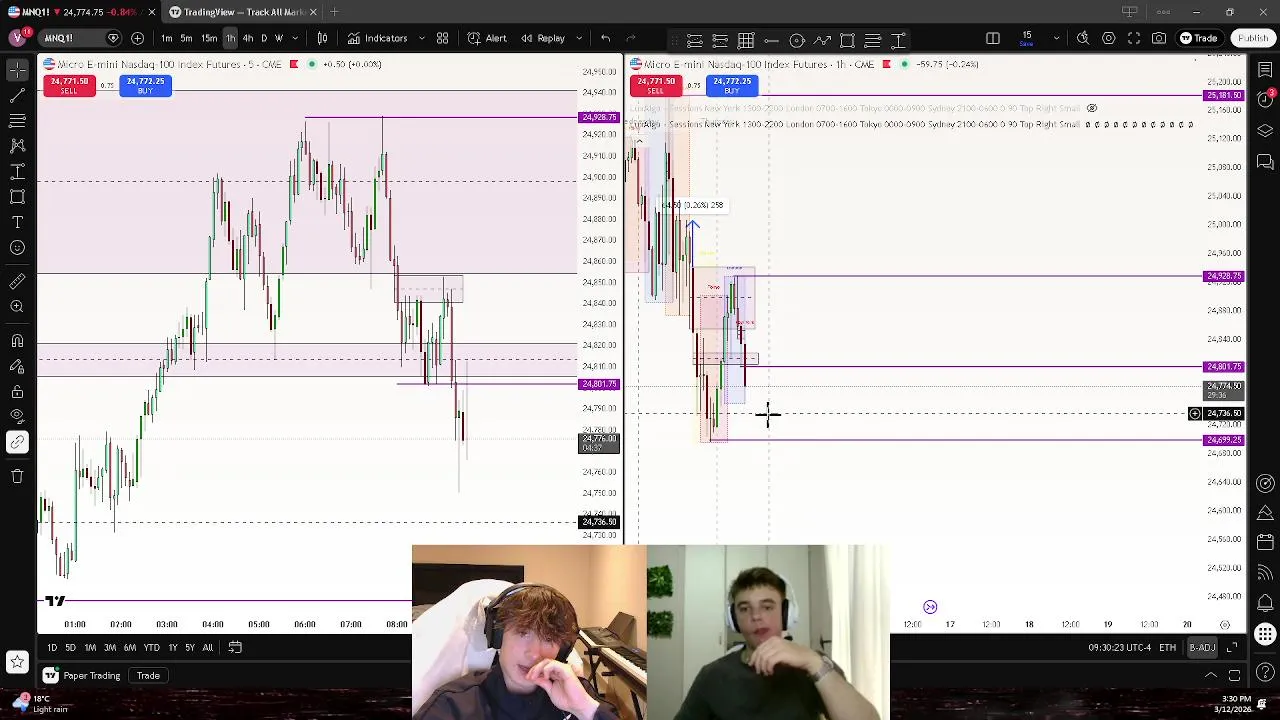Remove drawings with the trash icon

(17, 476)
